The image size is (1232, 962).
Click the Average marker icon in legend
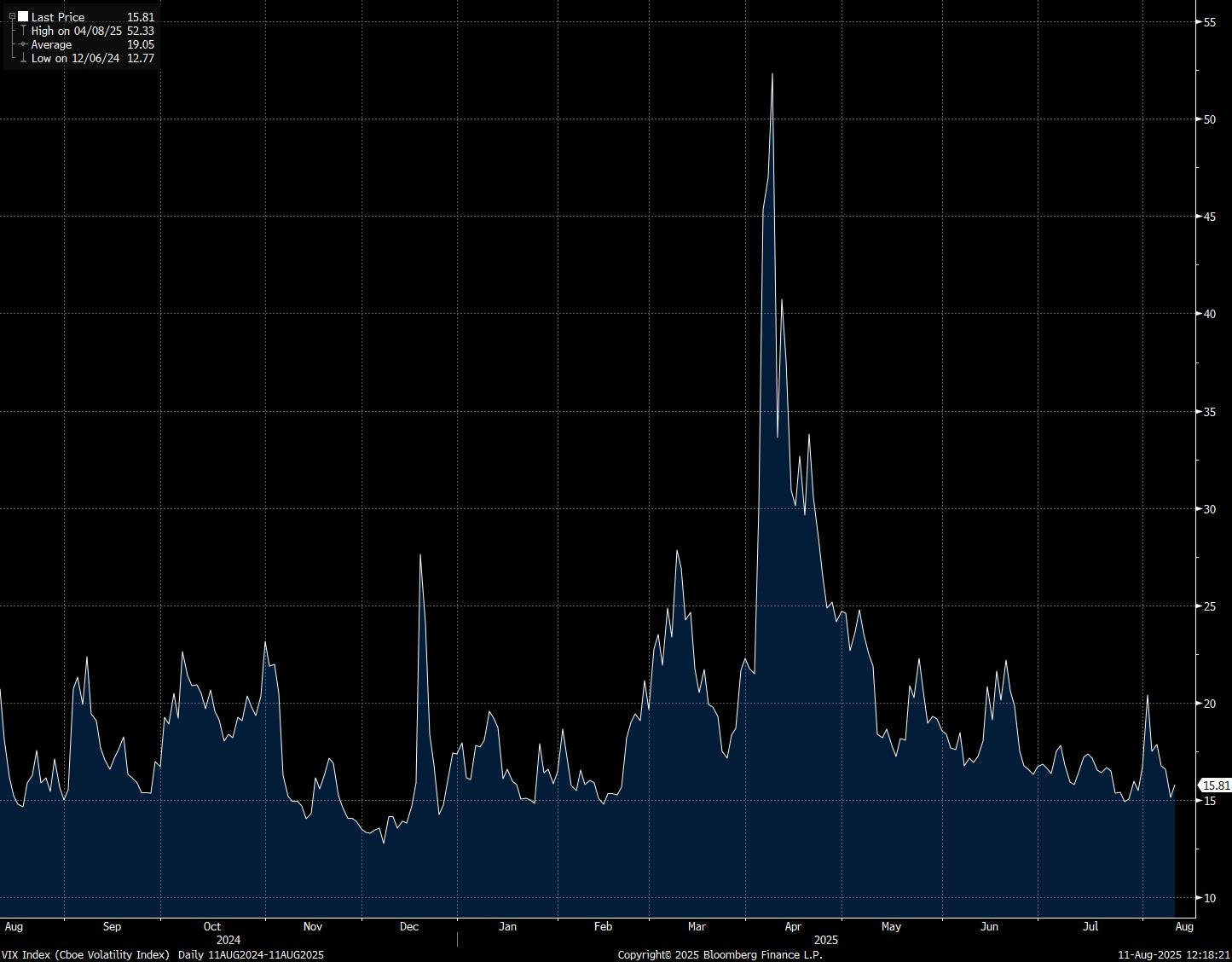click(x=23, y=44)
